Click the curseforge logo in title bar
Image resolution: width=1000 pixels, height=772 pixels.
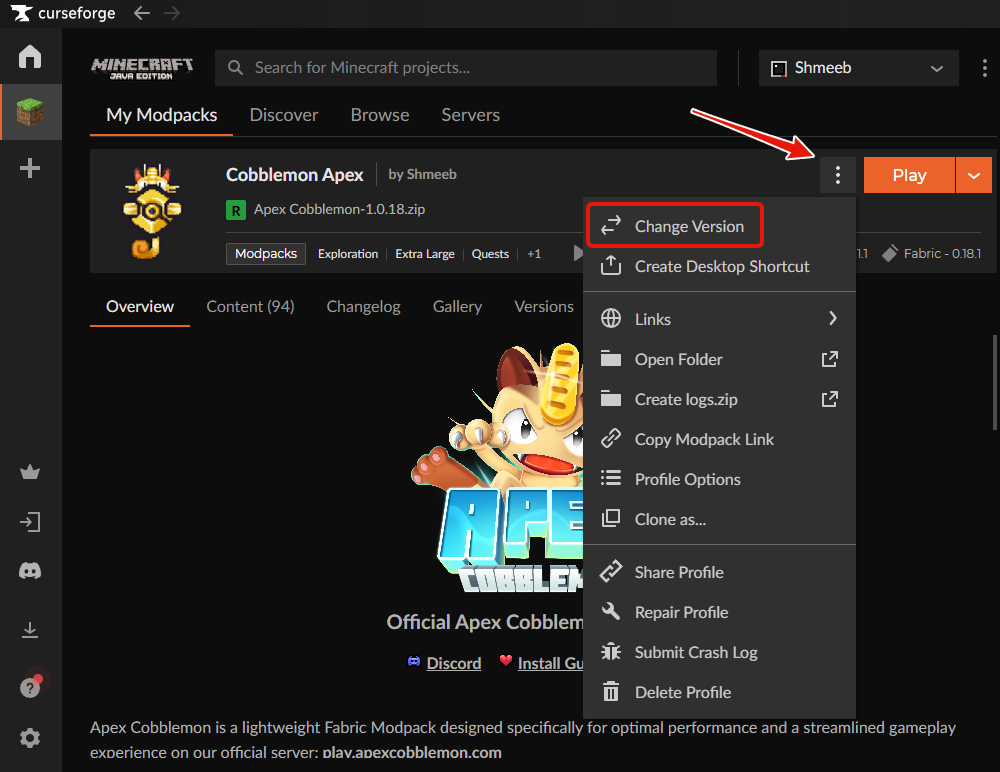pos(63,13)
